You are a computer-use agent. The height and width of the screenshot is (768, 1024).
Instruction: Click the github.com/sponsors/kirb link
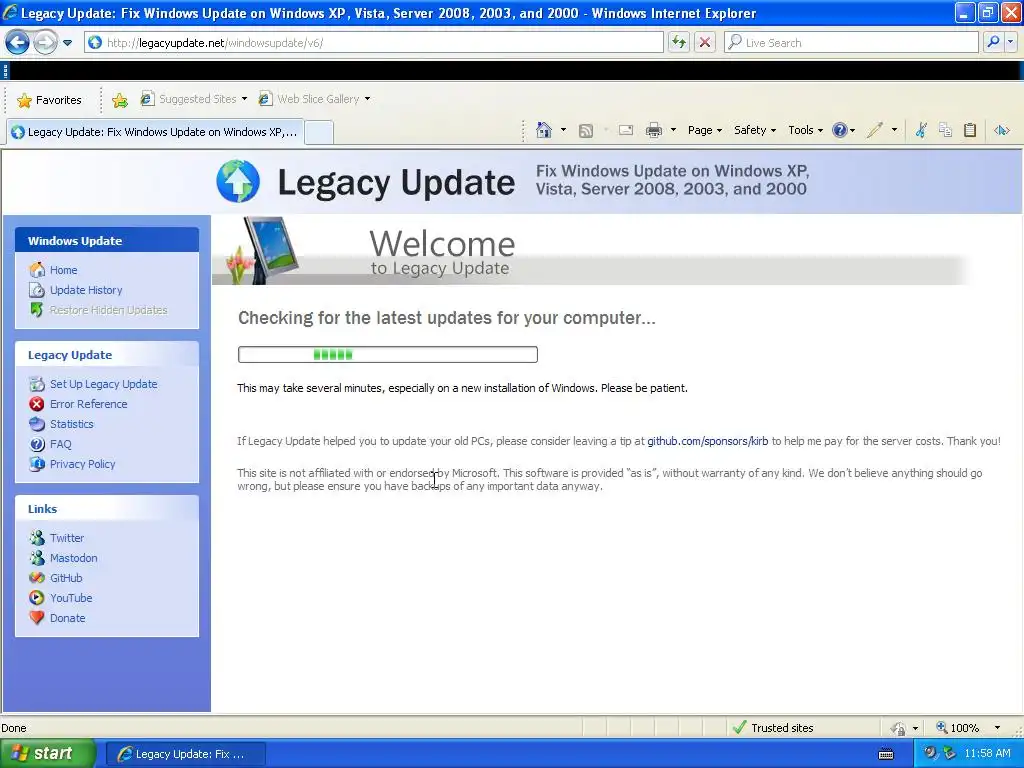(x=707, y=441)
